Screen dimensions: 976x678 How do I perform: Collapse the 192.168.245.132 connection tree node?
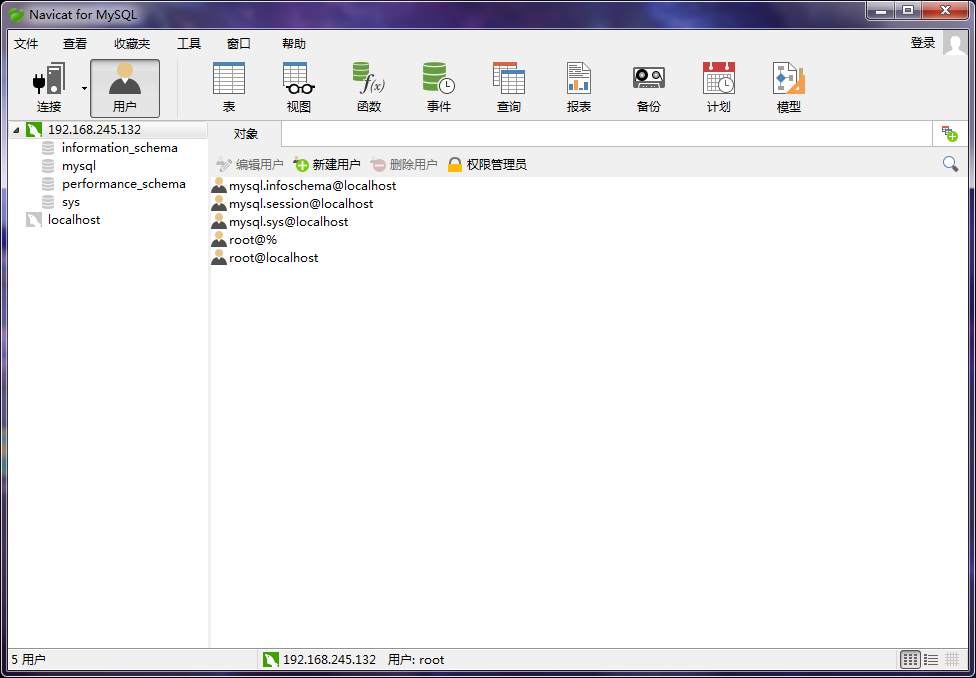[x=16, y=130]
